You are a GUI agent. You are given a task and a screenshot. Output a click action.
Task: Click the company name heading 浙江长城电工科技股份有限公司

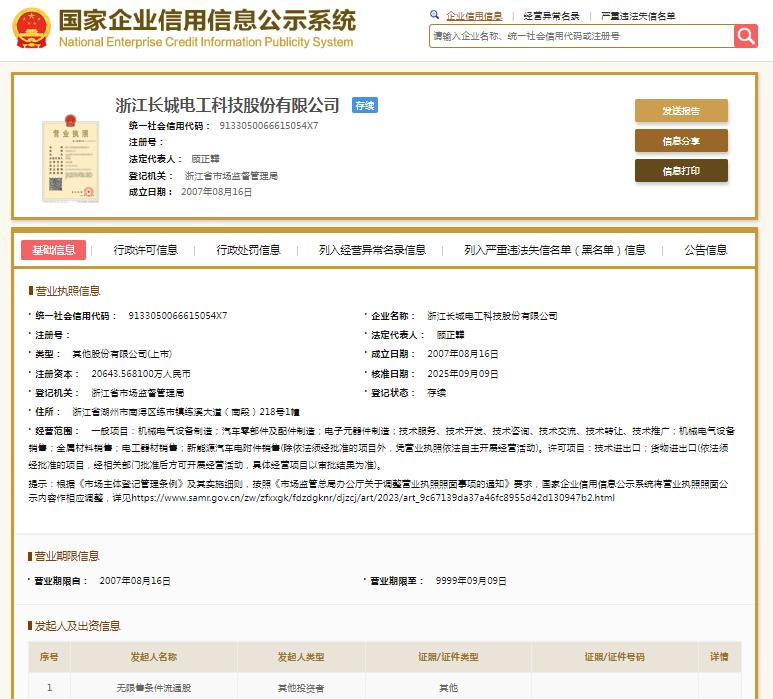point(227,105)
